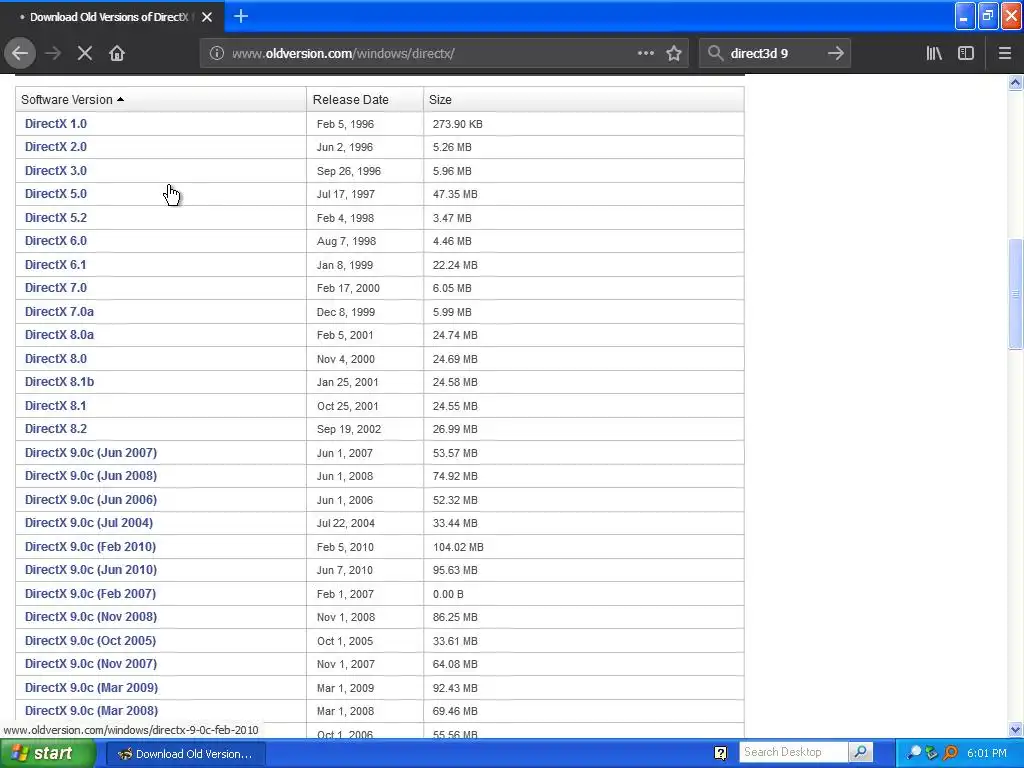Open the DirectX 5.0 link
Screen dimensions: 1024x768
click(56, 194)
